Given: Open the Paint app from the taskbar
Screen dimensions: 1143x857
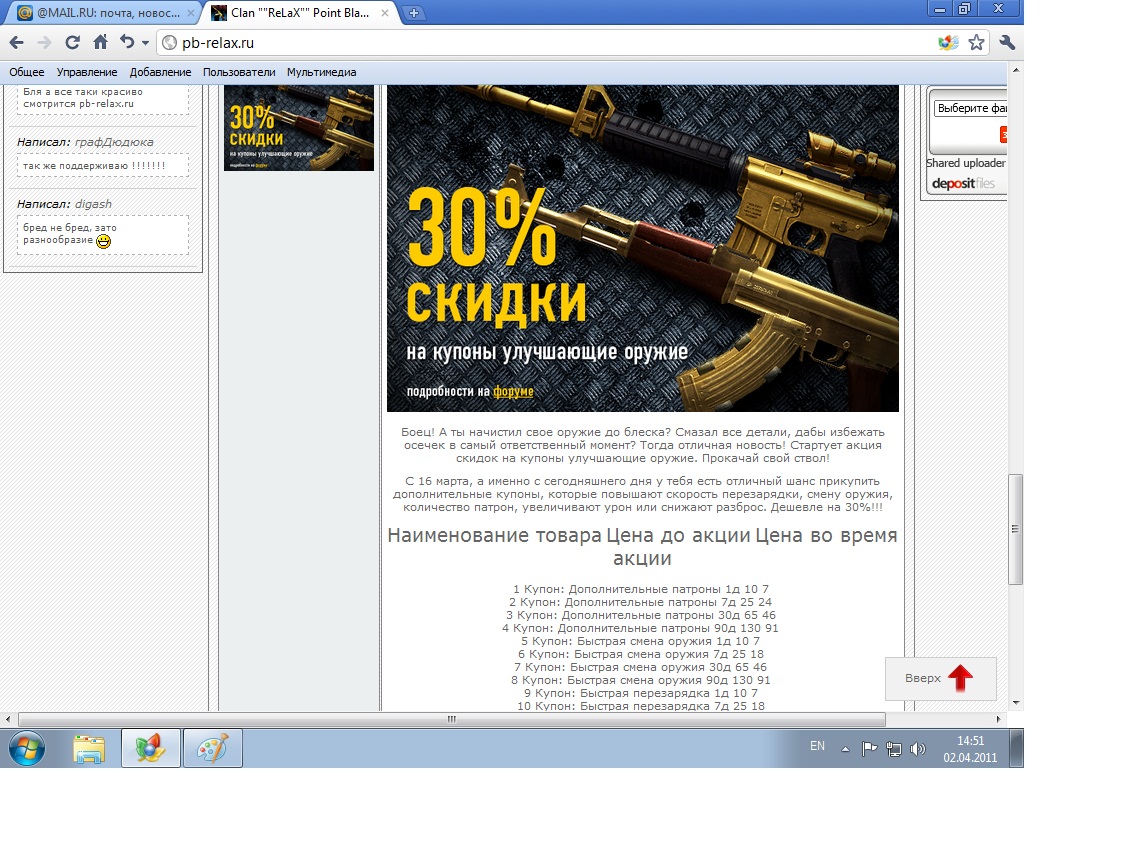Looking at the screenshot, I should (x=212, y=748).
